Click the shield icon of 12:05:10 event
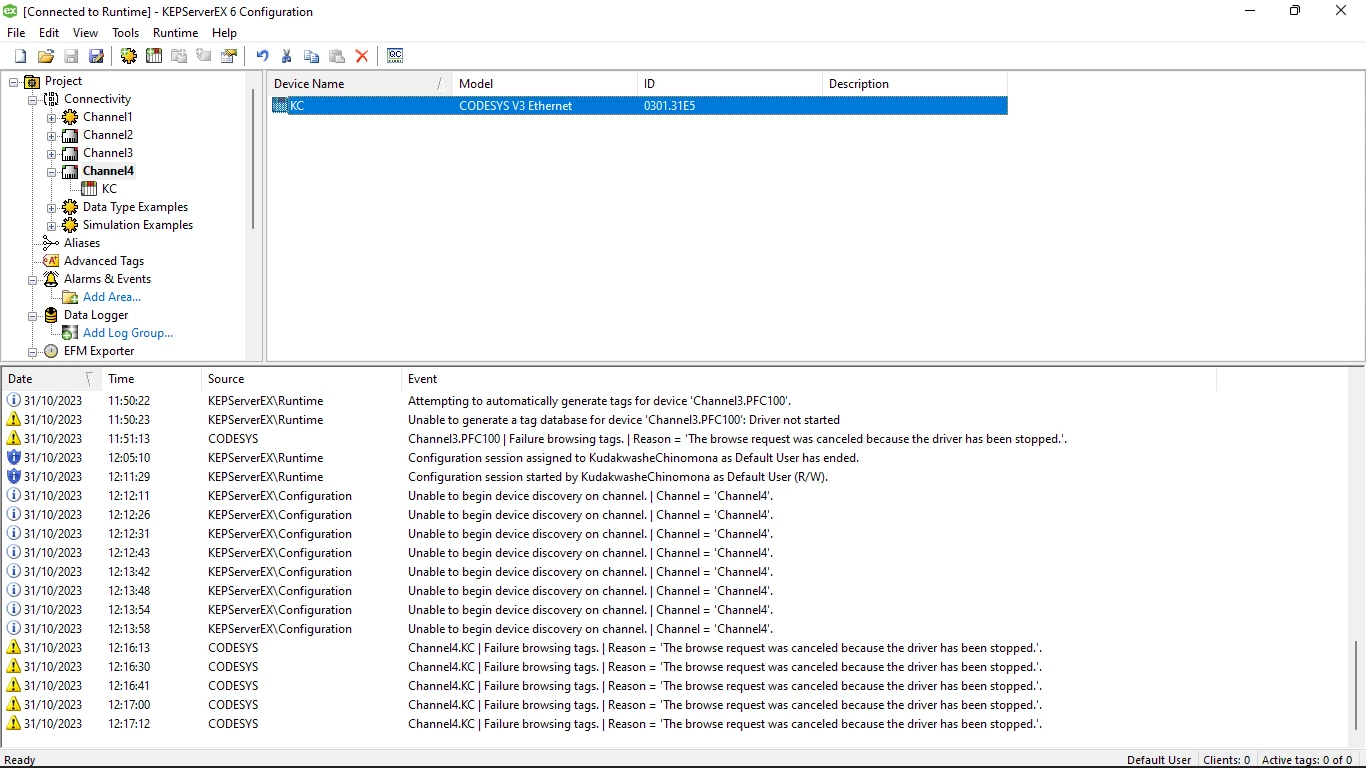Screen dimensions: 1366x768 [14, 457]
